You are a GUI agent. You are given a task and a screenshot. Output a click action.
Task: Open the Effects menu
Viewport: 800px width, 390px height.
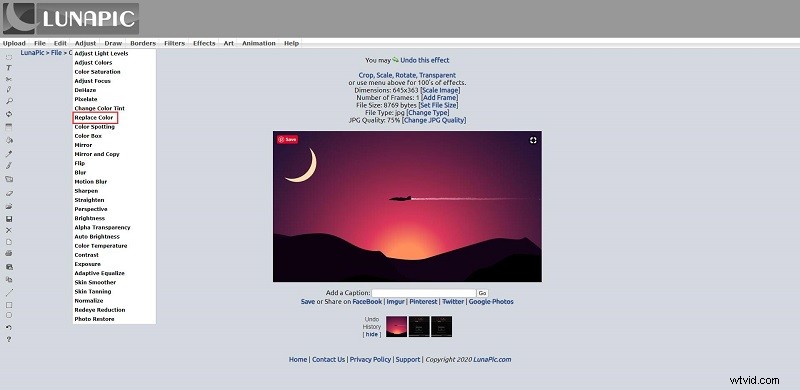point(204,43)
